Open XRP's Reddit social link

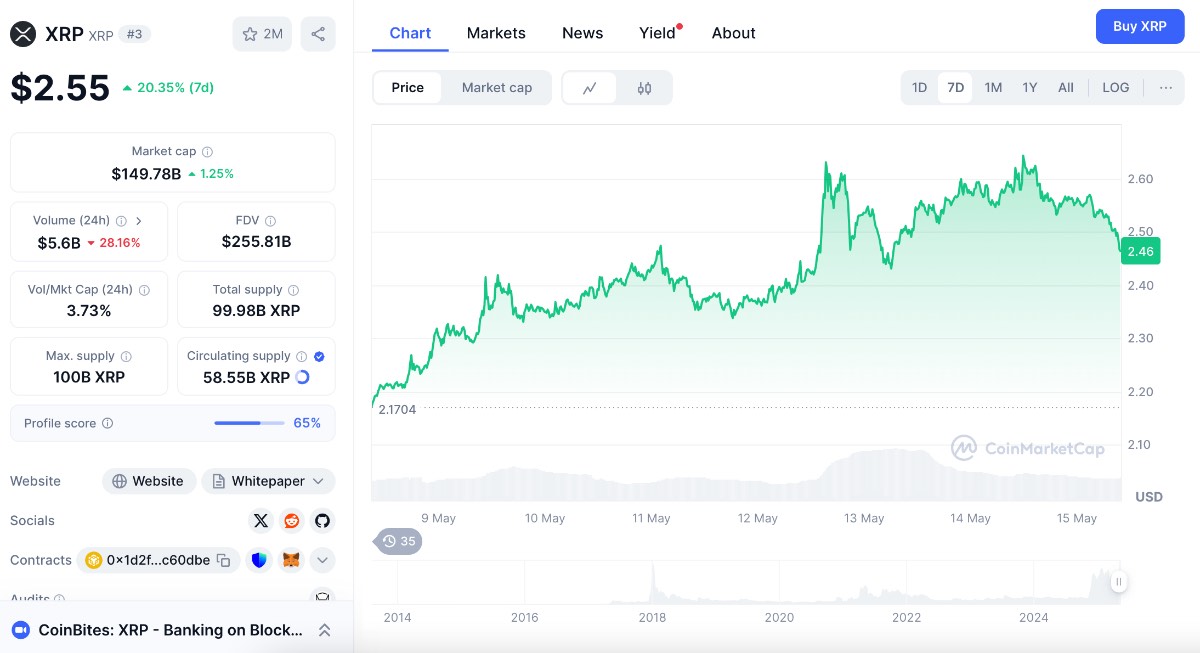click(291, 520)
